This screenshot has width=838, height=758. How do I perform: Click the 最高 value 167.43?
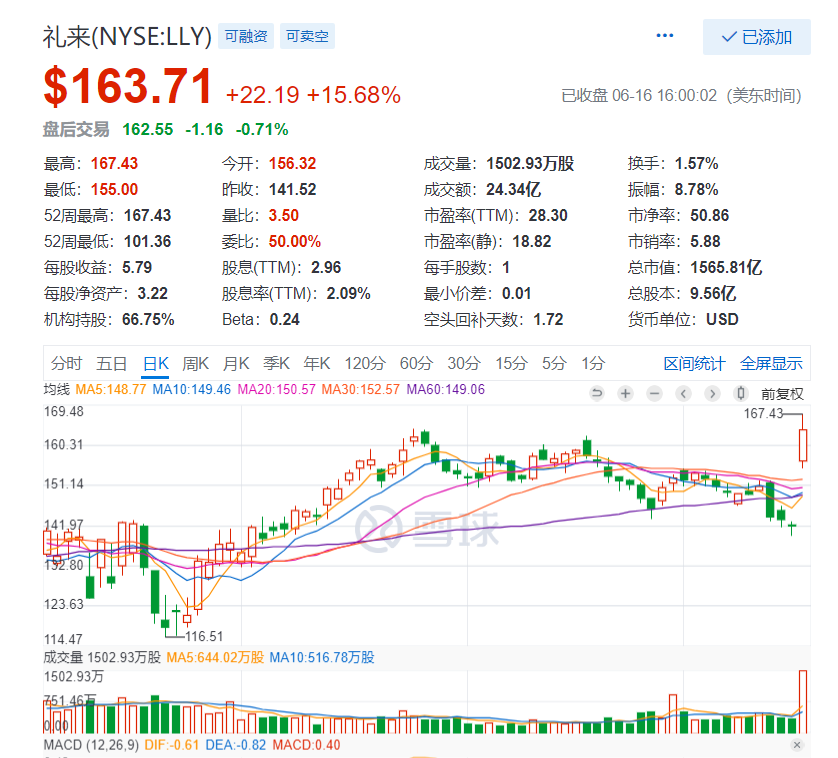point(114,164)
